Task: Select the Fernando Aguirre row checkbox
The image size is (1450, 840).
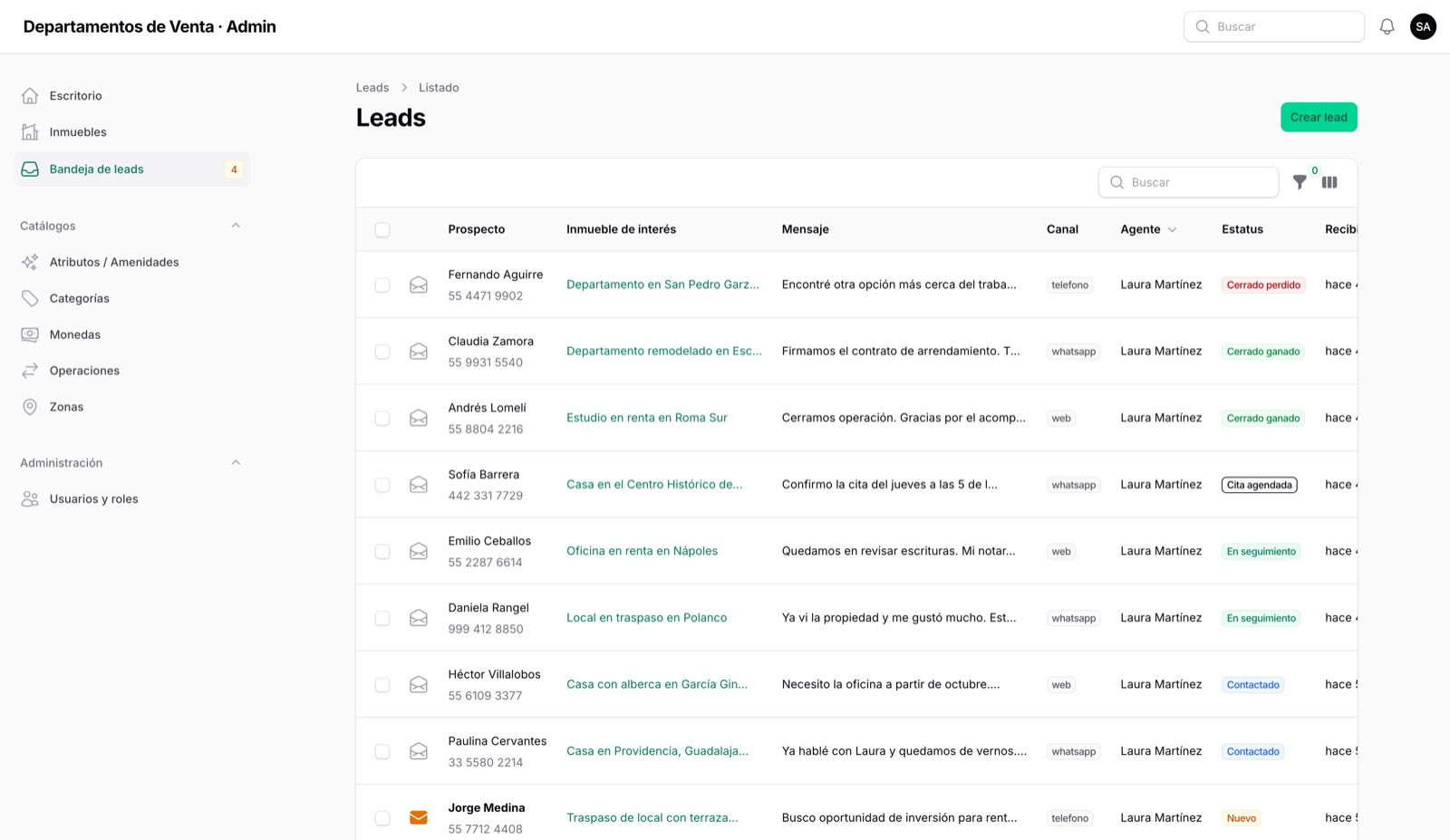Action: point(382,285)
